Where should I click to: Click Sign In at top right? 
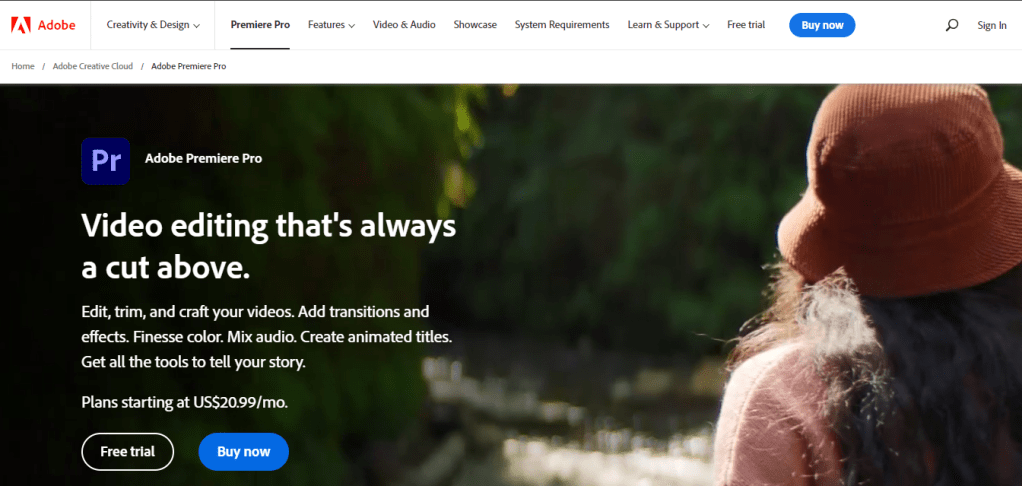(x=991, y=25)
